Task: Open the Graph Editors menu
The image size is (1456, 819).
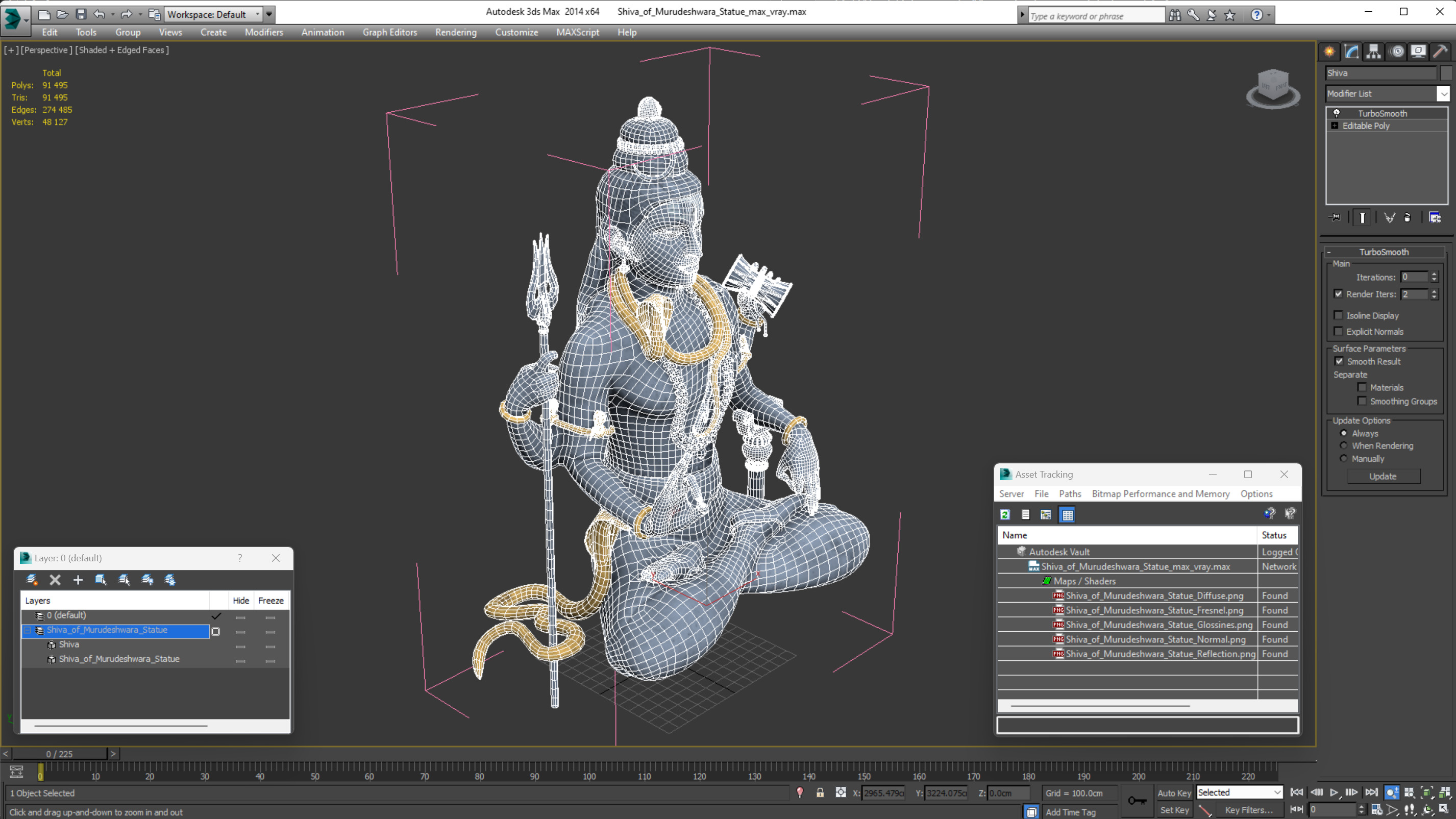Action: [389, 32]
